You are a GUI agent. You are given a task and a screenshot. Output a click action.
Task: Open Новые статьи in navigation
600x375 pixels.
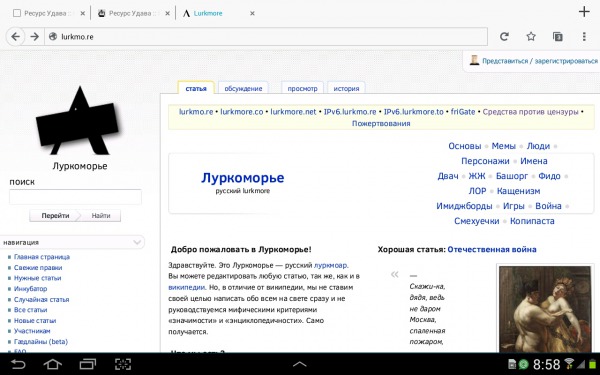coord(35,320)
